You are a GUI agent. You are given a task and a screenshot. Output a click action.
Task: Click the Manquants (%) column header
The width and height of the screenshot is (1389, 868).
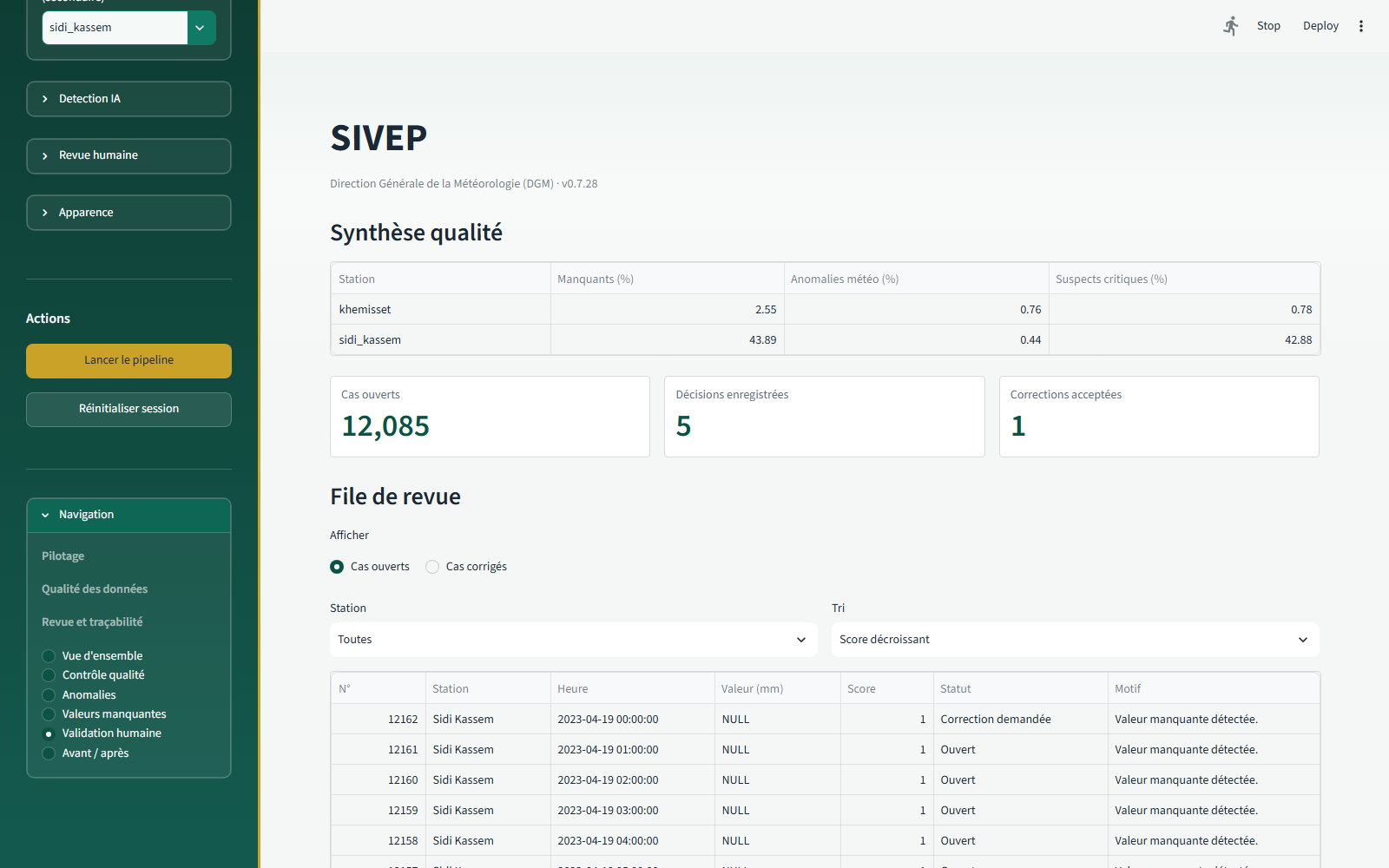coord(667,279)
